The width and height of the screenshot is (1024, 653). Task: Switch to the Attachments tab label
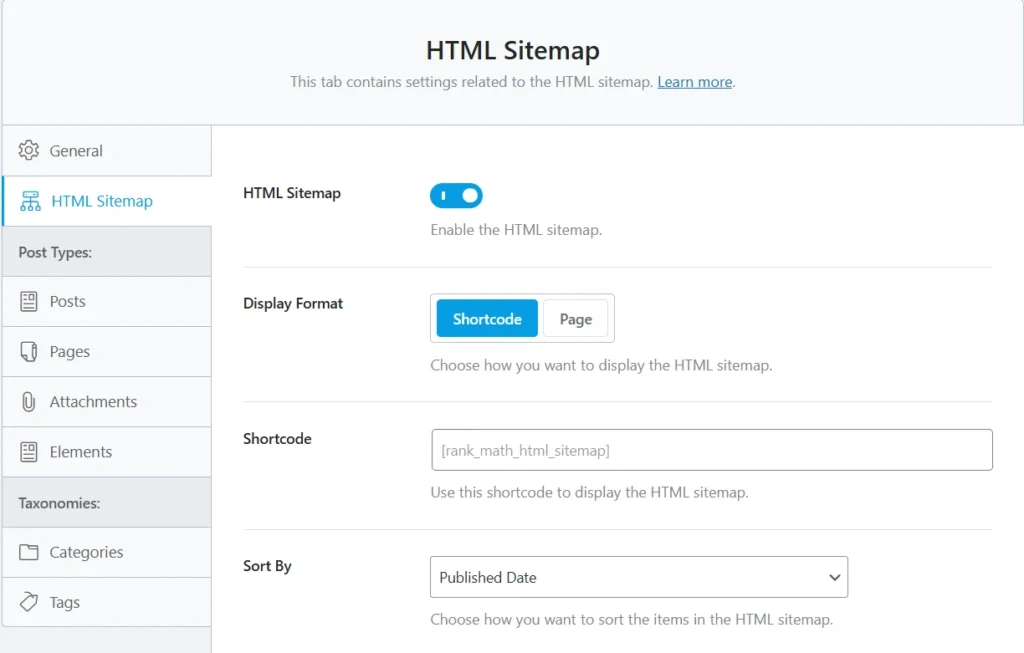(x=93, y=402)
